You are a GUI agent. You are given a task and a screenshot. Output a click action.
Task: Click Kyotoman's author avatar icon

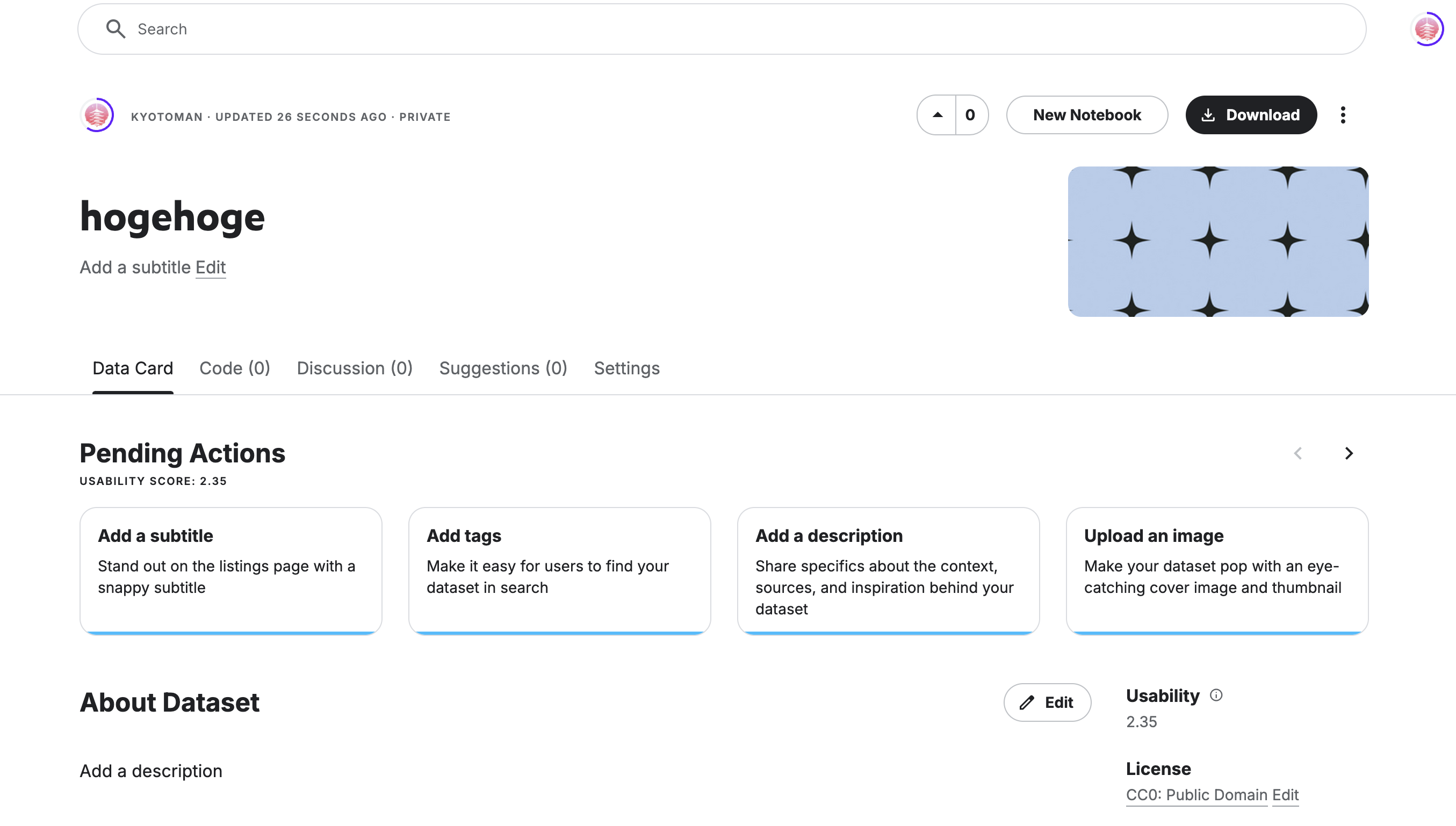pos(97,115)
